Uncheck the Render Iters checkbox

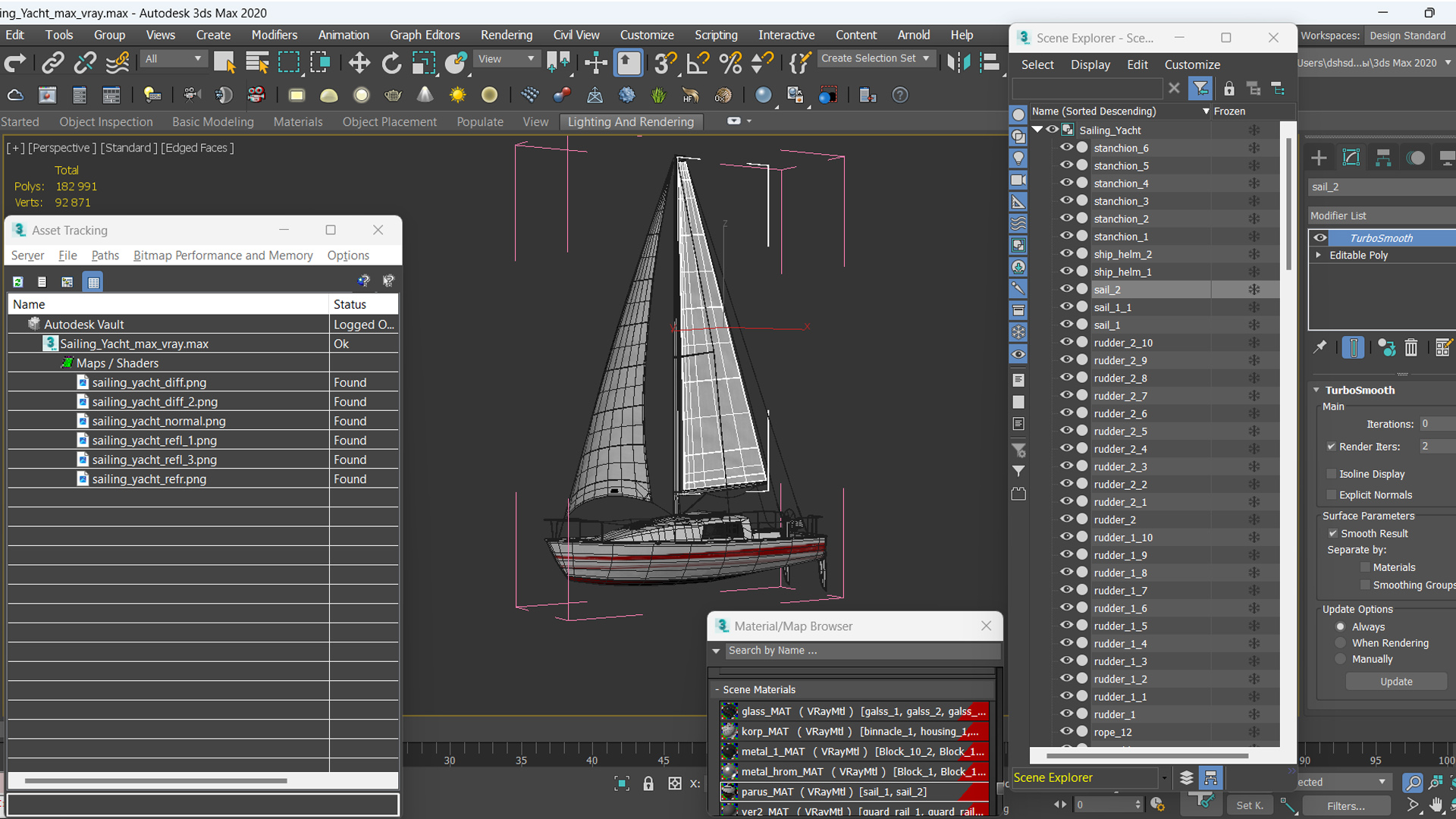(1331, 447)
